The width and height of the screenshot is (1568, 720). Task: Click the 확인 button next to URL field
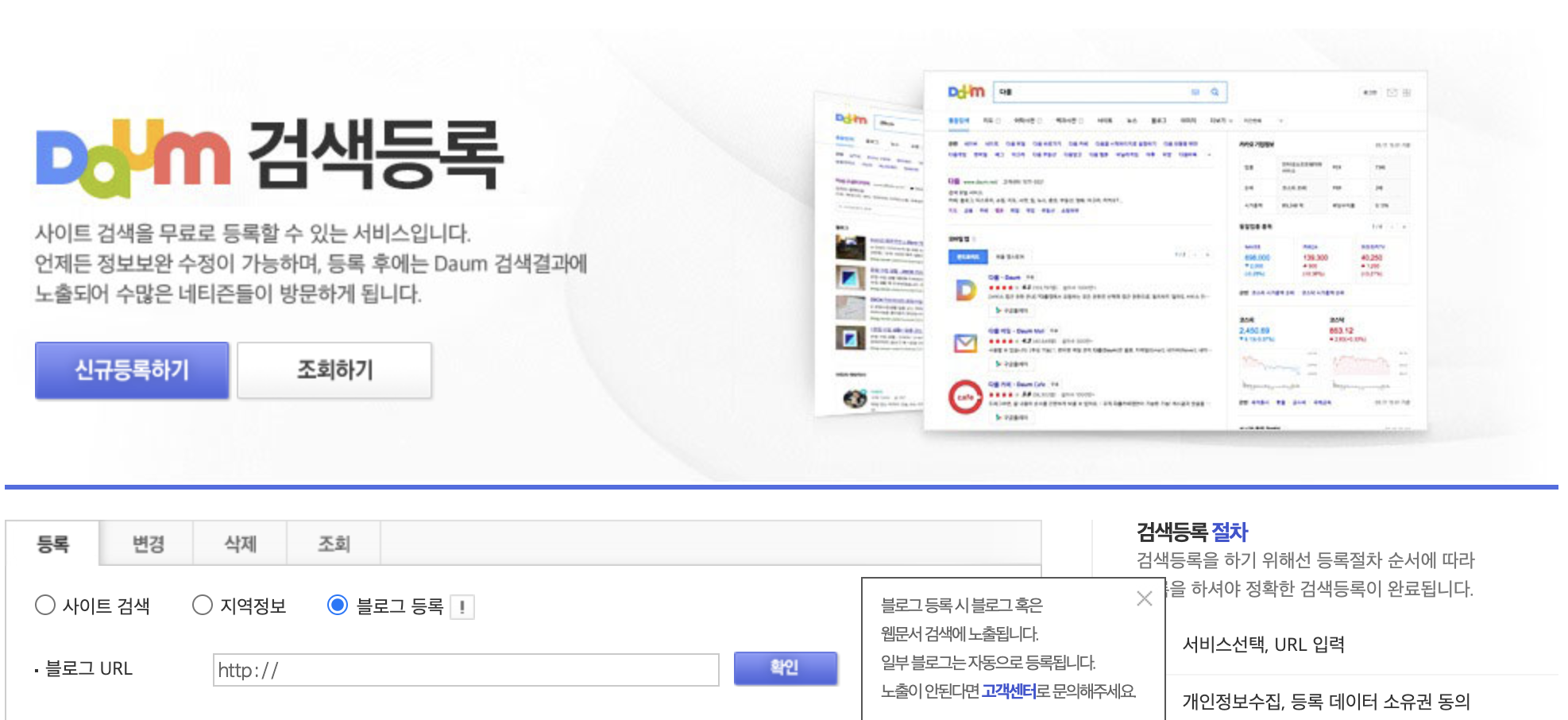click(785, 668)
